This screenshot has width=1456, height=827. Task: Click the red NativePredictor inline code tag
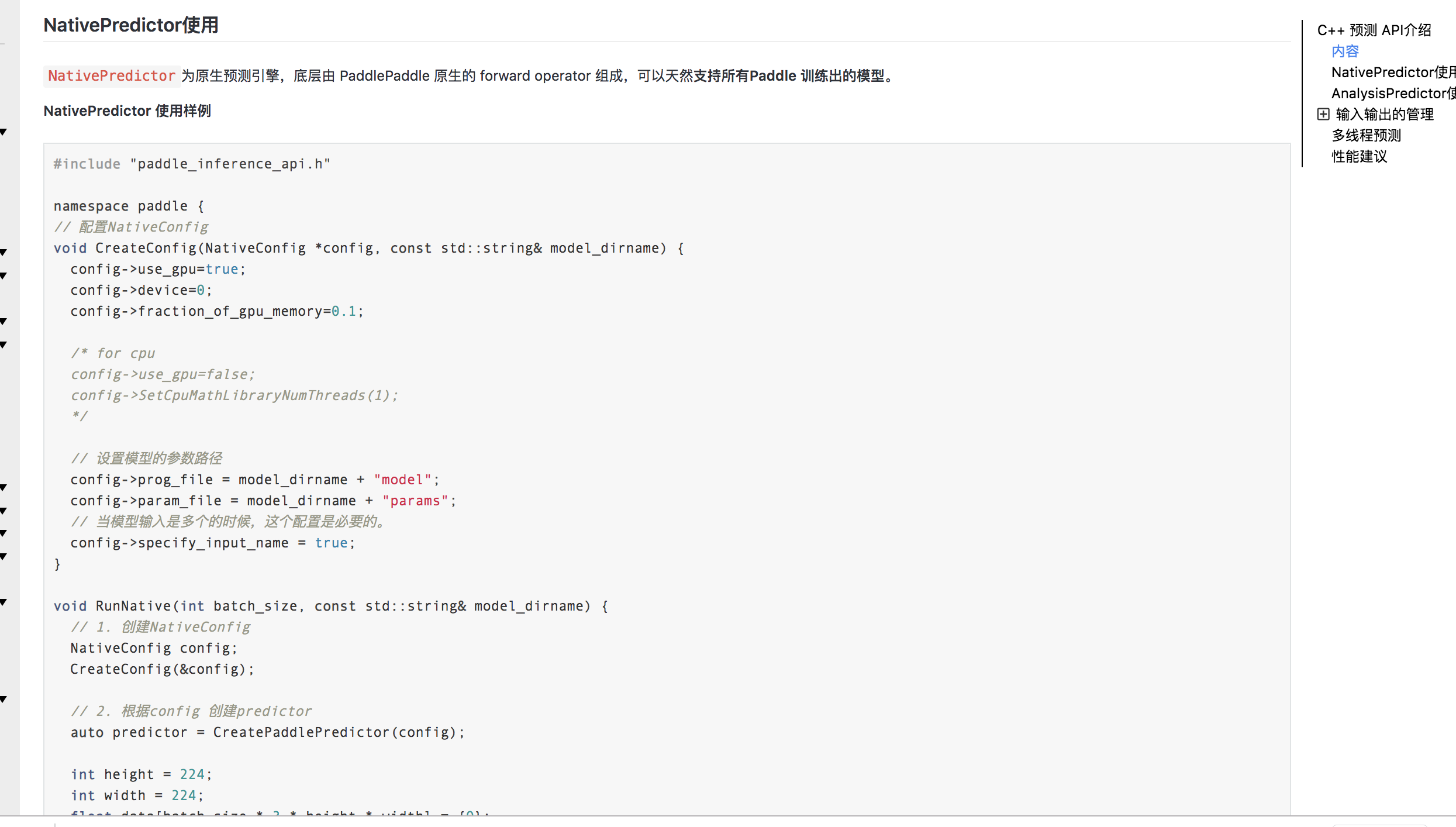[112, 76]
